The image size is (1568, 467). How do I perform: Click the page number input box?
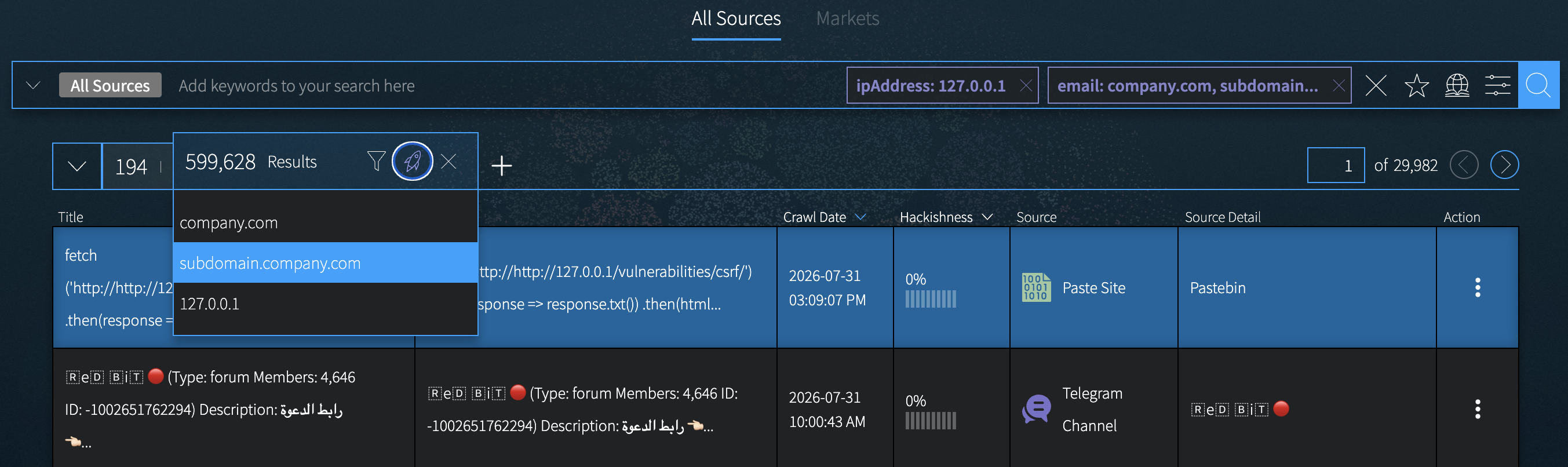tap(1336, 165)
